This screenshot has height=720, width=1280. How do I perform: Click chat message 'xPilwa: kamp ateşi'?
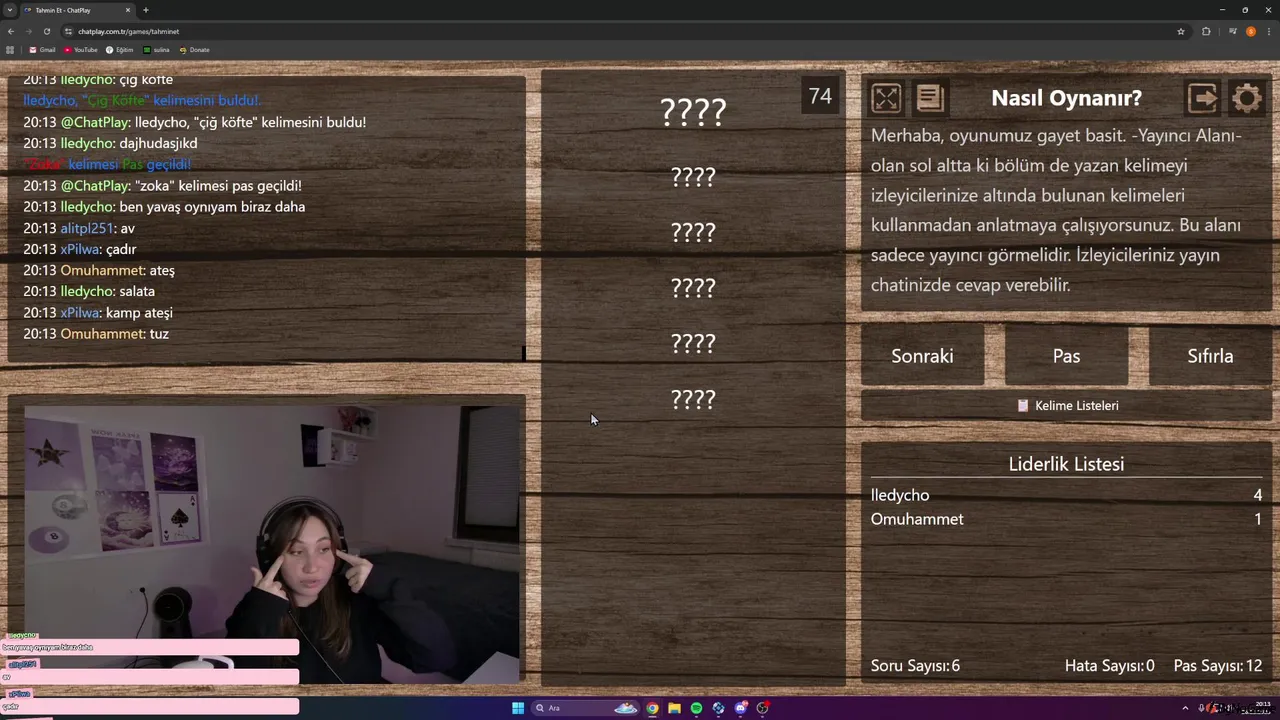[98, 313]
